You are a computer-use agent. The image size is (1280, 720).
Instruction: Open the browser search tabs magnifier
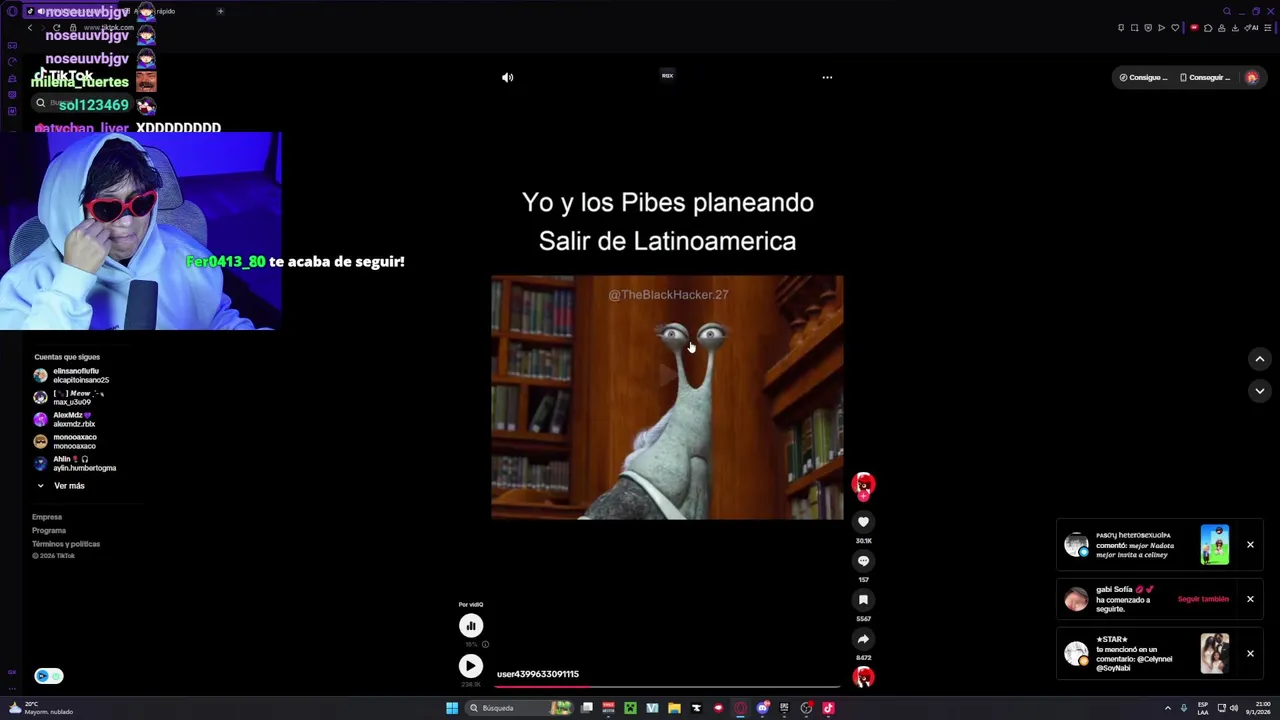click(1227, 11)
